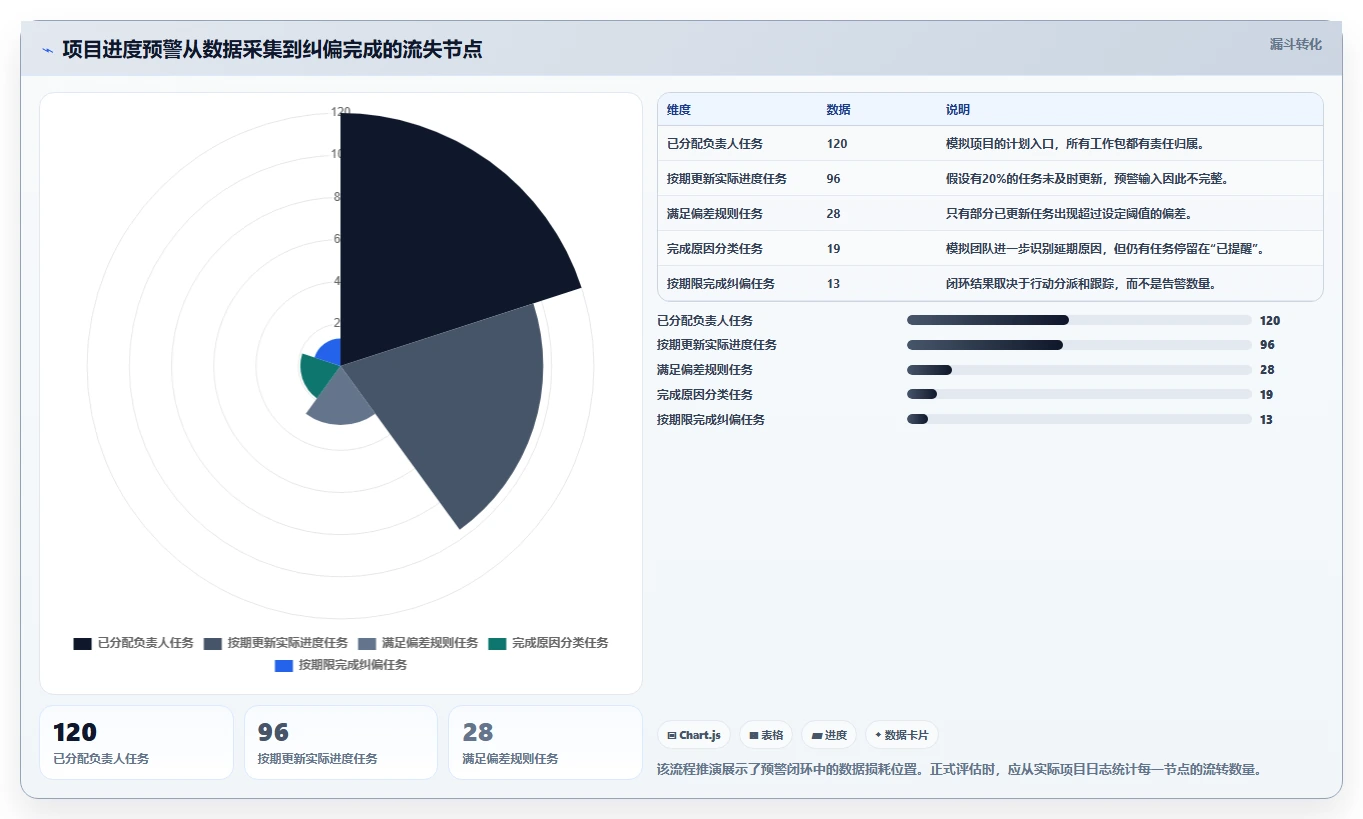Select table row cell 按期更新实际进度任务
This screenshot has height=819, width=1363.
click(727, 179)
